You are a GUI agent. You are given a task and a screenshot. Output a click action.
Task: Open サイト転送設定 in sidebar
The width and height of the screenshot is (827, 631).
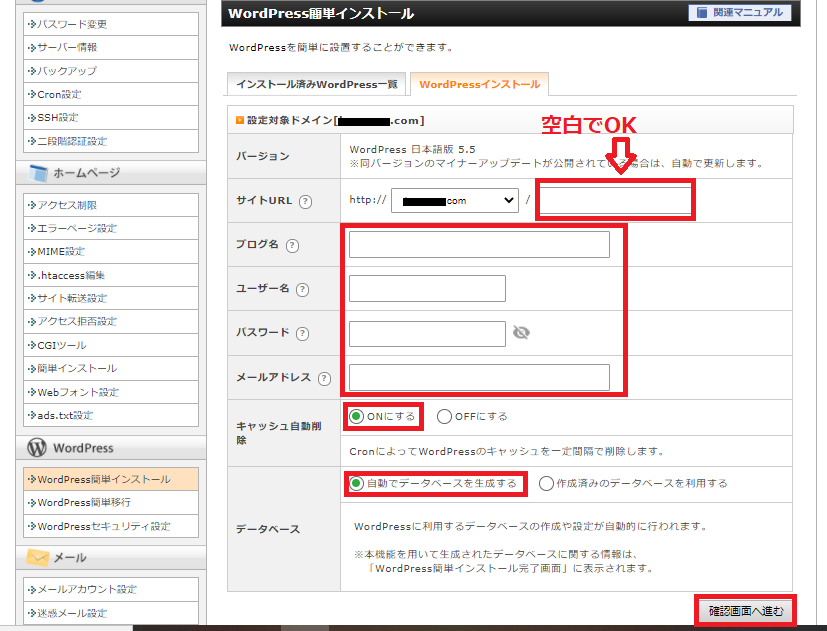pos(111,298)
